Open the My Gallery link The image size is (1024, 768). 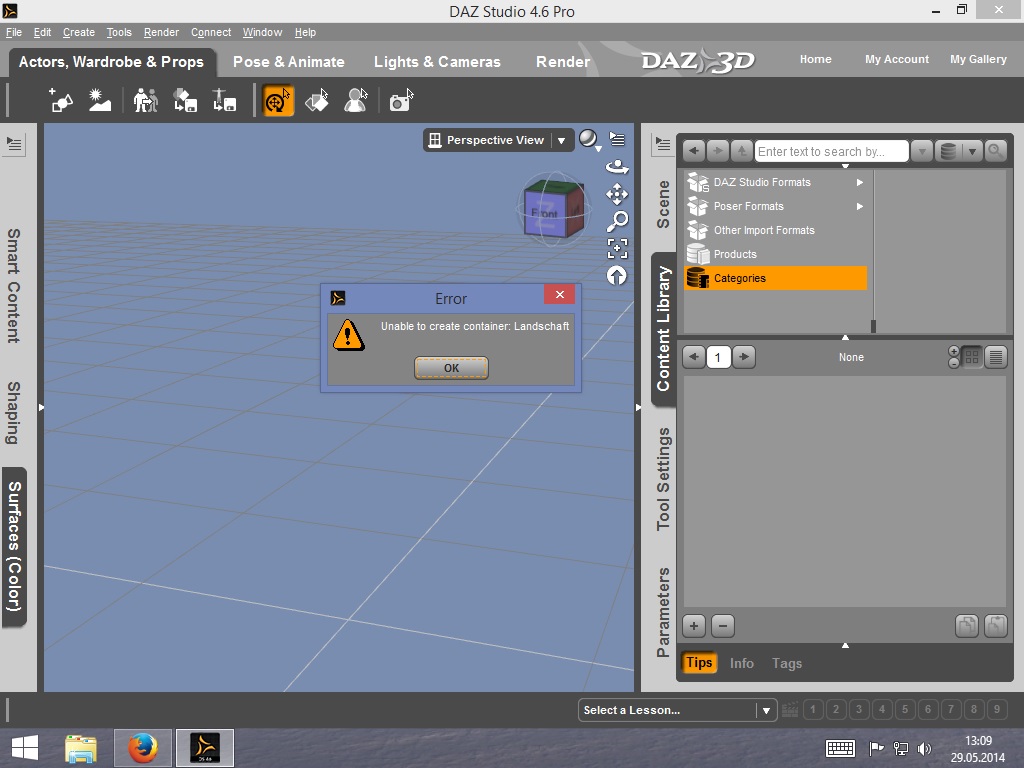point(978,59)
